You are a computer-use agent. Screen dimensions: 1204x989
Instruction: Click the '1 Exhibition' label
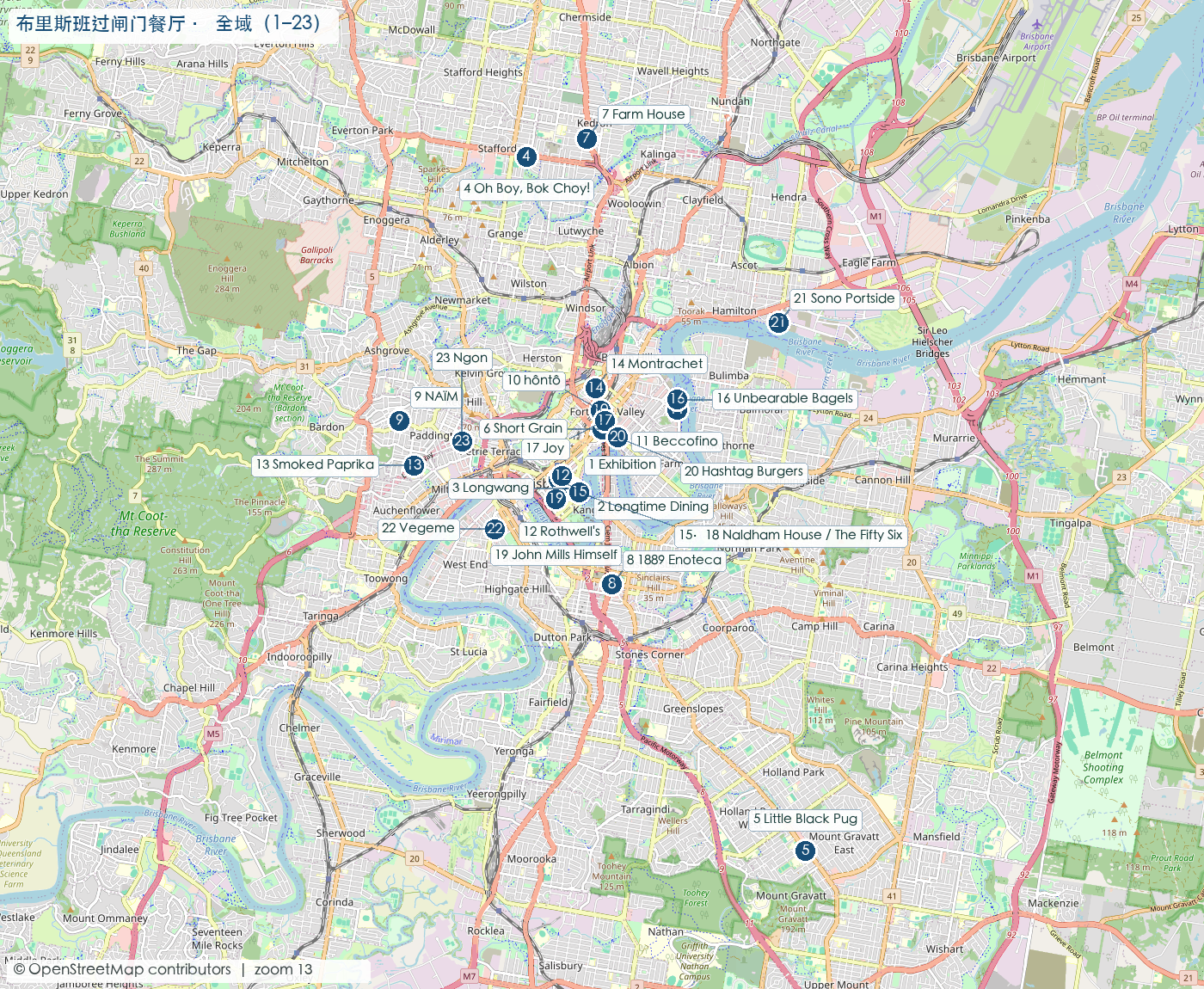[x=623, y=464]
